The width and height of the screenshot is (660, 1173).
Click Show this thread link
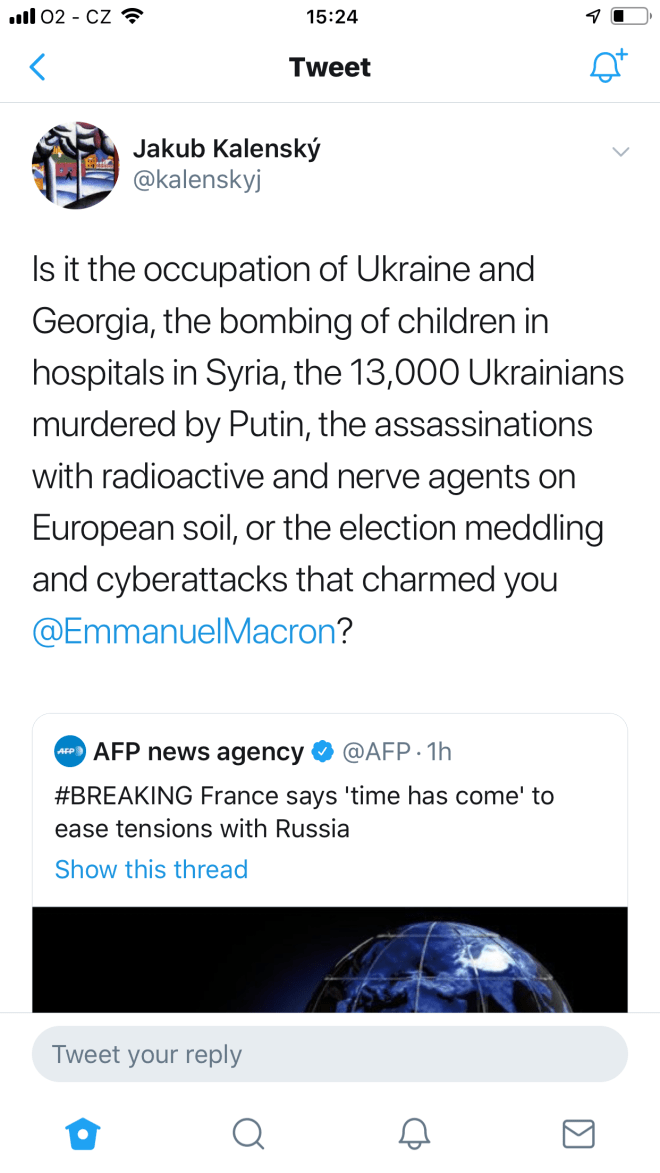151,869
